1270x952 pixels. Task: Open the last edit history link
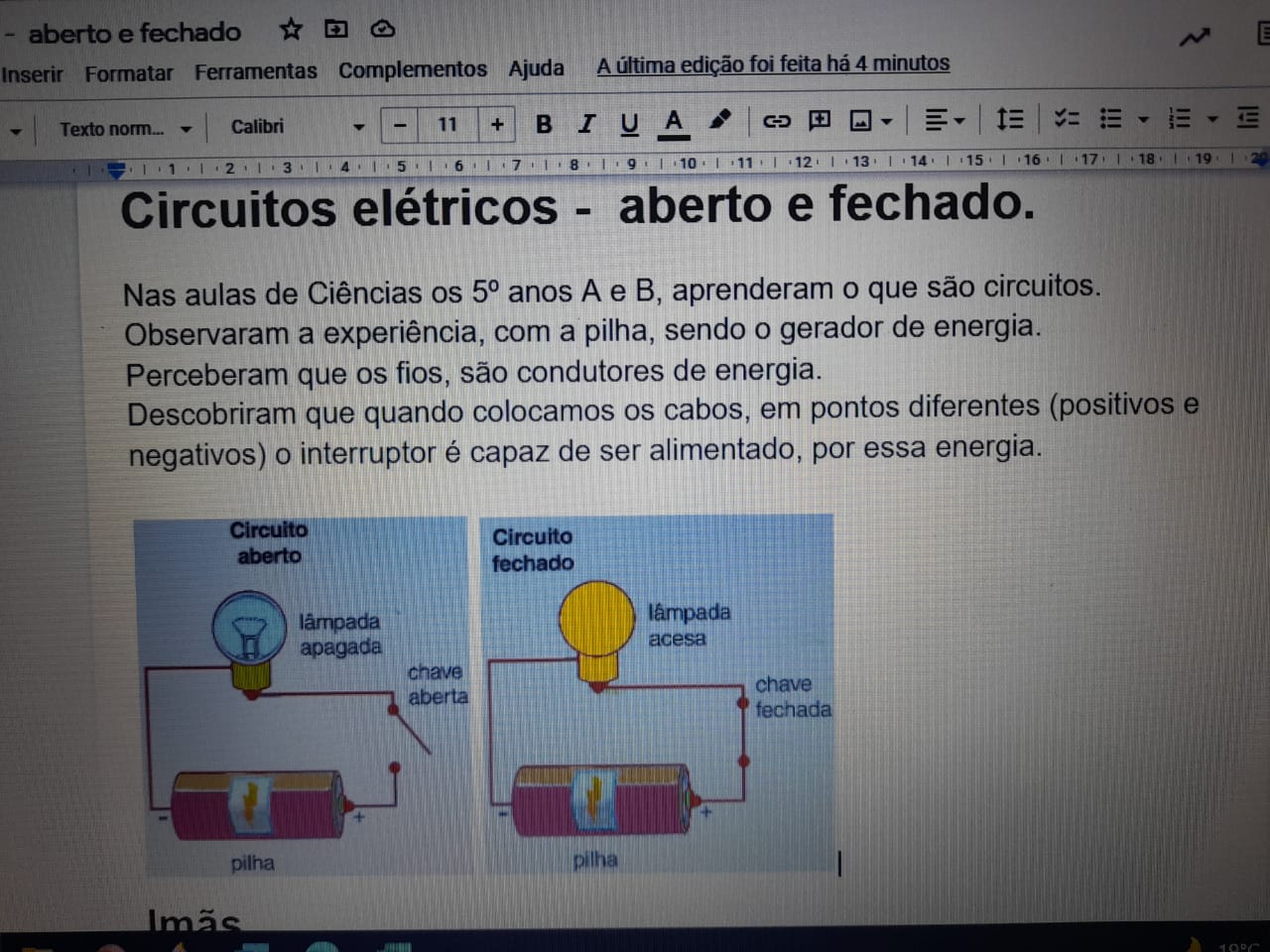pos(773,64)
